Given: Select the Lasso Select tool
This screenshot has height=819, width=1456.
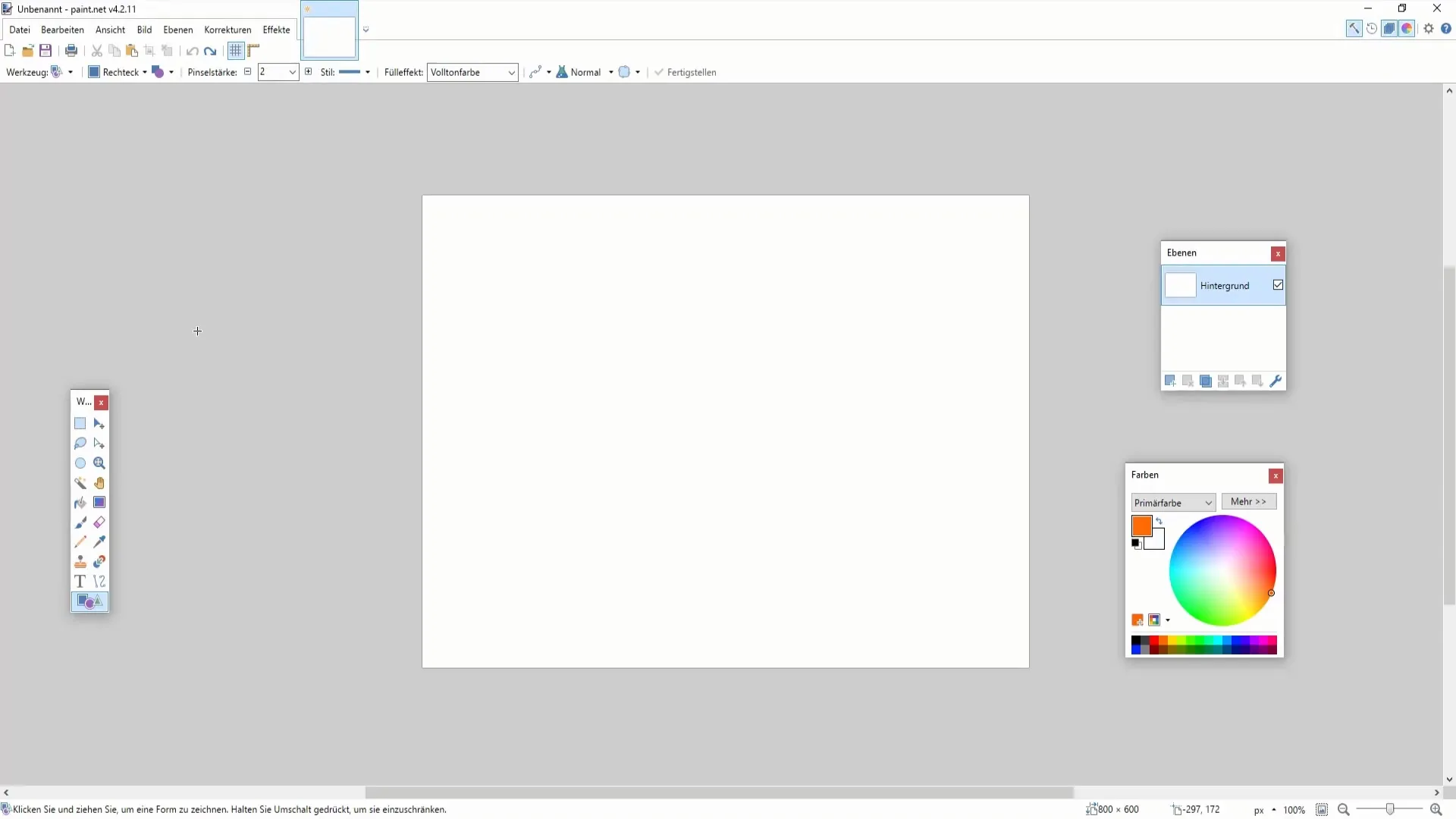Looking at the screenshot, I should coord(80,444).
